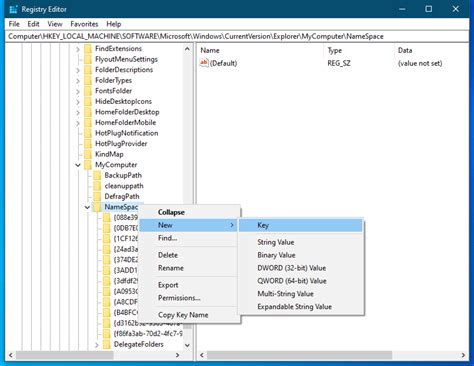Choose Expandable String Value

point(301,307)
